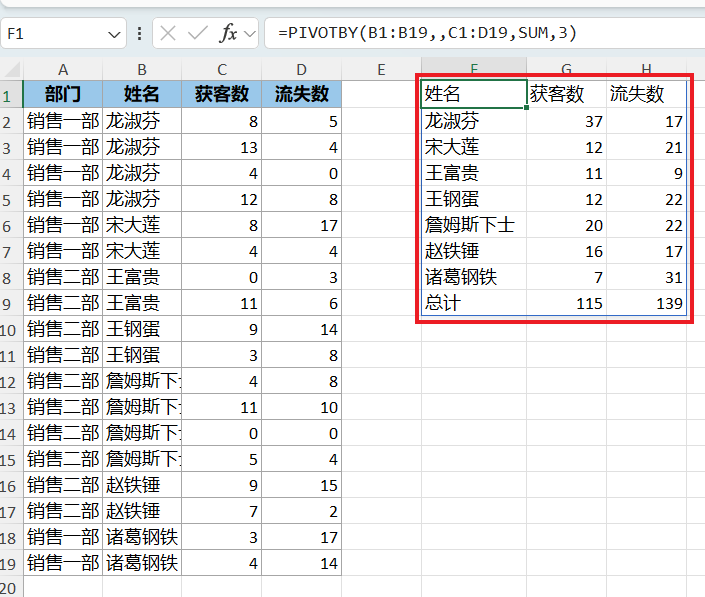Open the Name Box dropdown arrow
Image resolution: width=705 pixels, height=597 pixels.
click(114, 34)
